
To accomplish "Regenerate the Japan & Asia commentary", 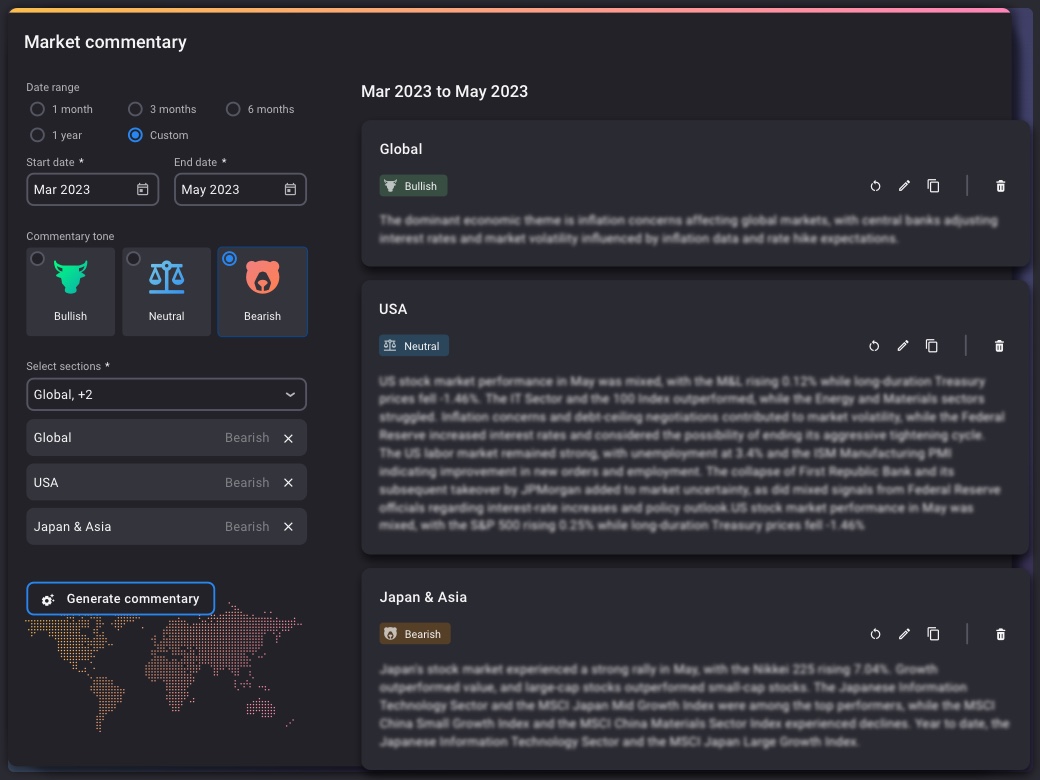I will coord(875,634).
